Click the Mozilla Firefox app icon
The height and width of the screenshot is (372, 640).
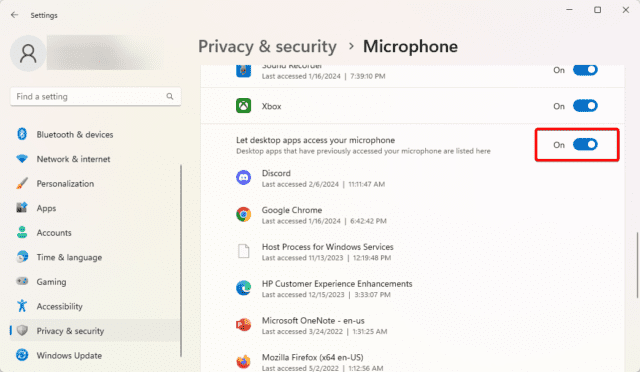tap(244, 361)
